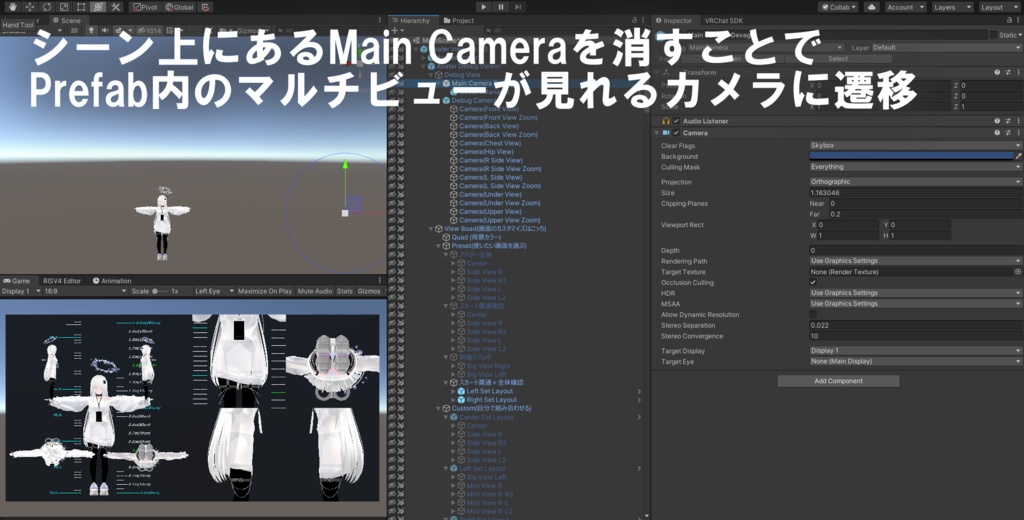Open the Layout dropdown
This screenshot has height=520, width=1024.
[999, 7]
